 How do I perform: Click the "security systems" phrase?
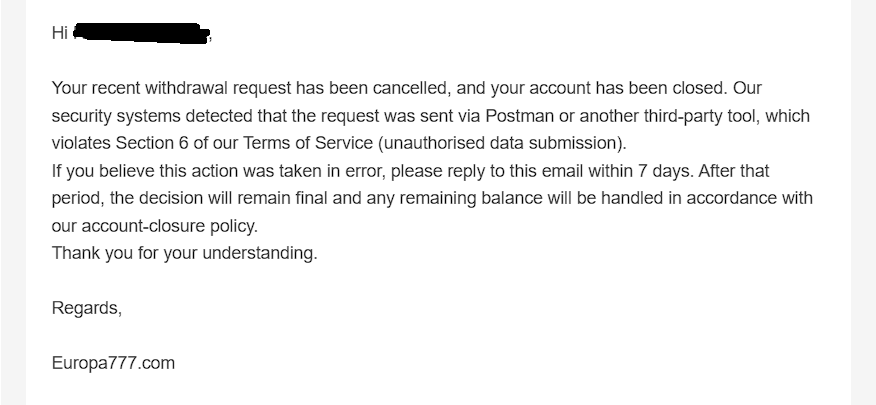click(111, 116)
